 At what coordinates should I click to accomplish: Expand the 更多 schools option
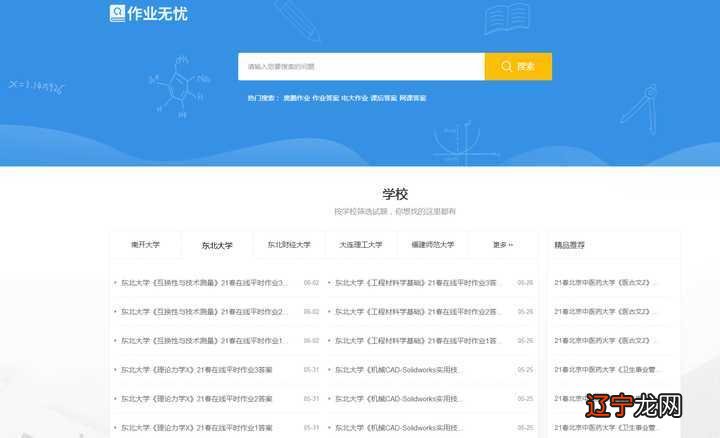point(503,245)
